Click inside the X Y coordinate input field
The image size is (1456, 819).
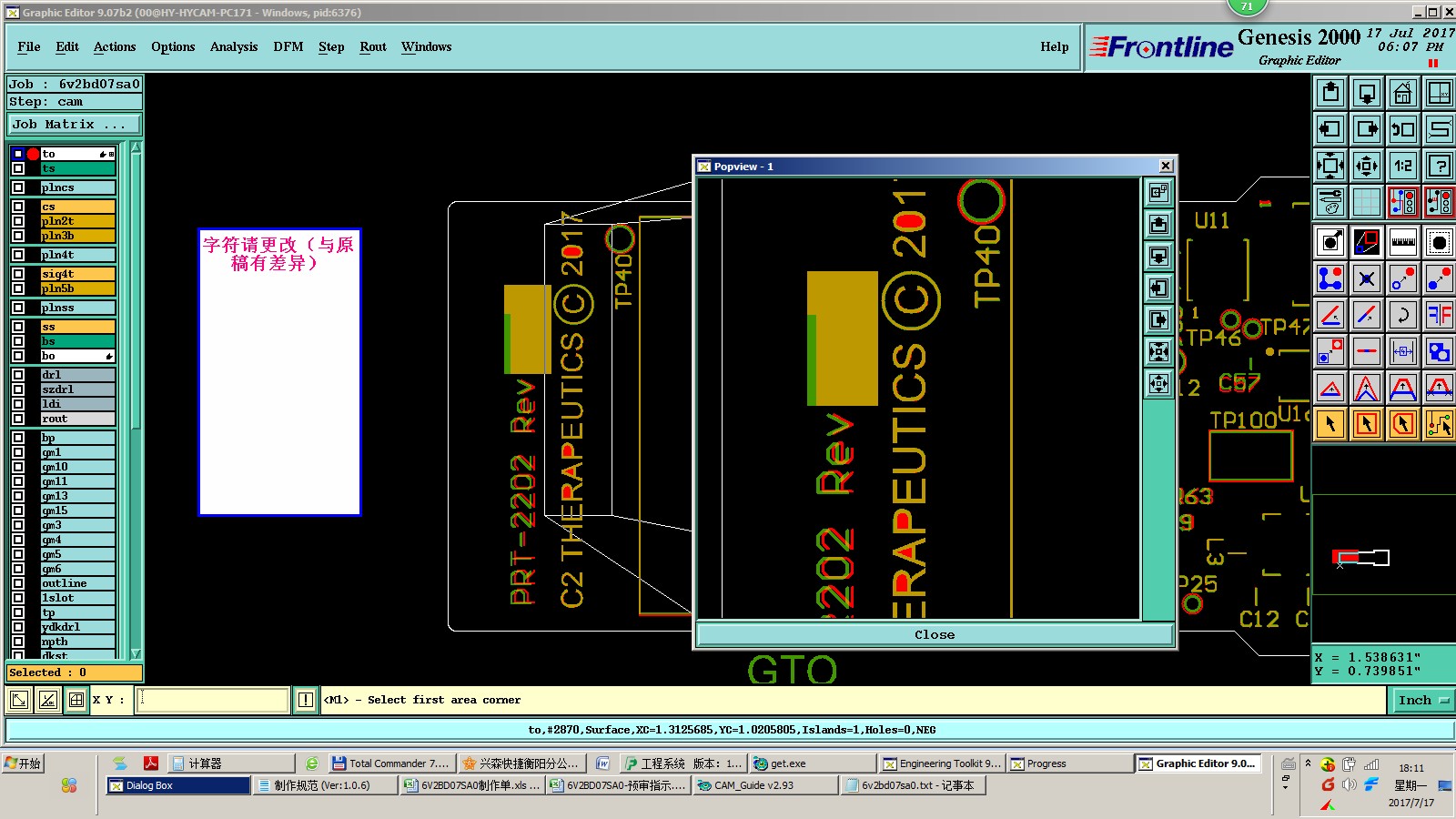(x=214, y=700)
